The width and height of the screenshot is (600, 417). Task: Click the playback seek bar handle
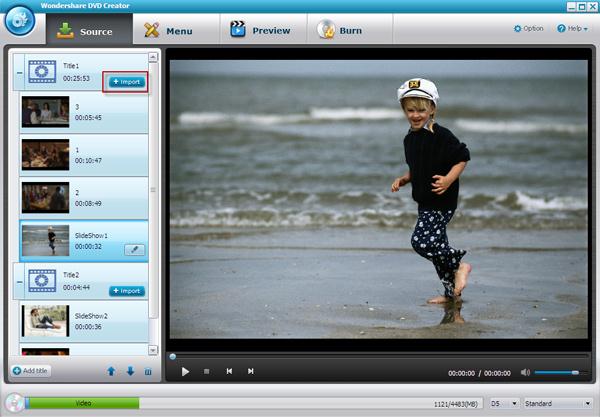click(173, 357)
